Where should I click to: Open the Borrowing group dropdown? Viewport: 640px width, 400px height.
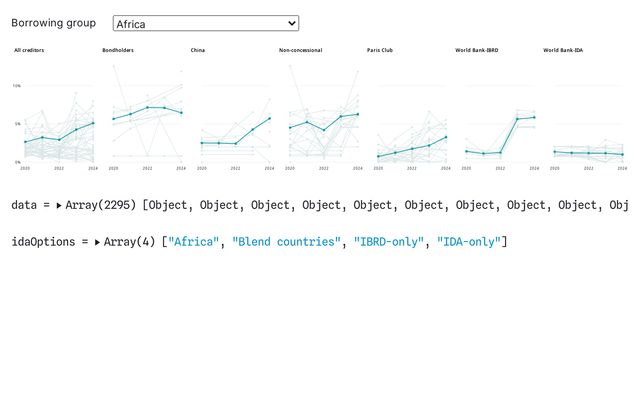[205, 23]
